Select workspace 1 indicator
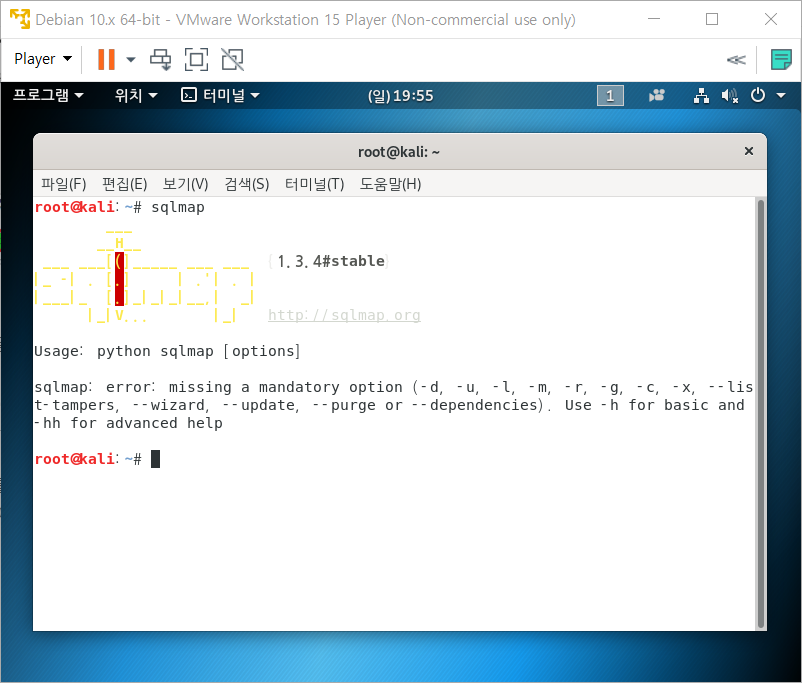This screenshot has width=802, height=683. (610, 96)
